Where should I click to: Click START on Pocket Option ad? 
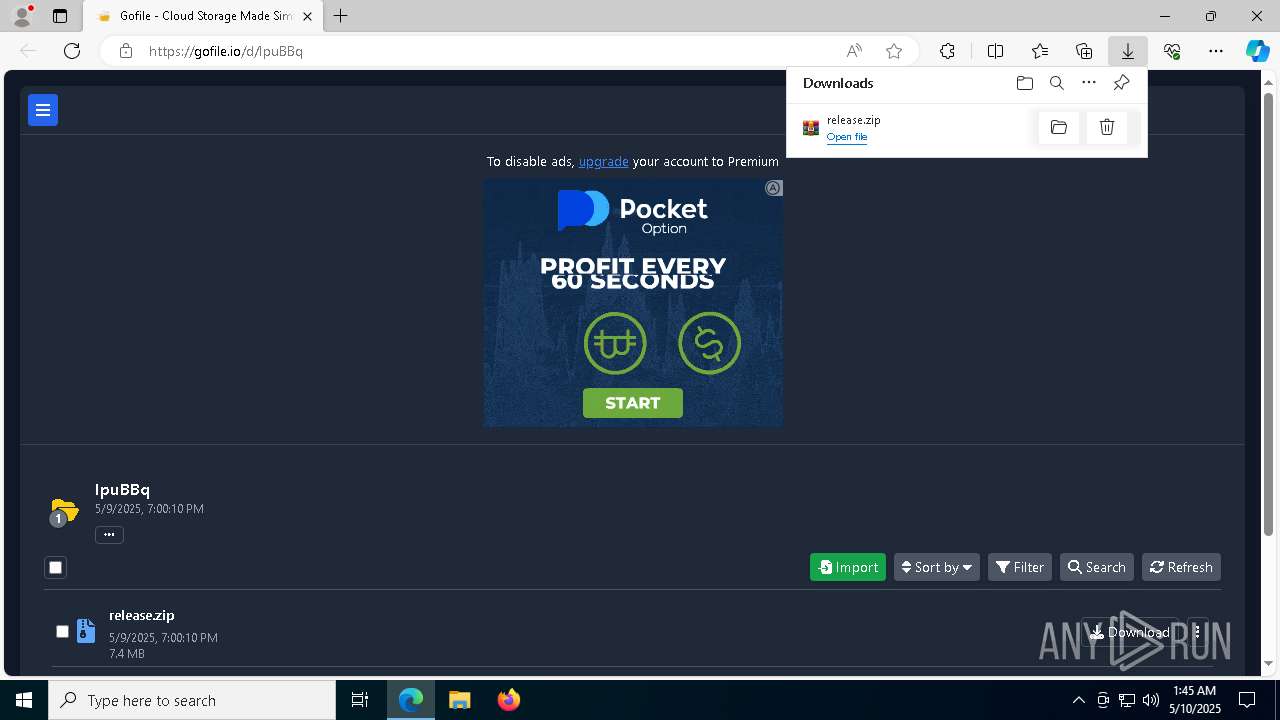[633, 403]
